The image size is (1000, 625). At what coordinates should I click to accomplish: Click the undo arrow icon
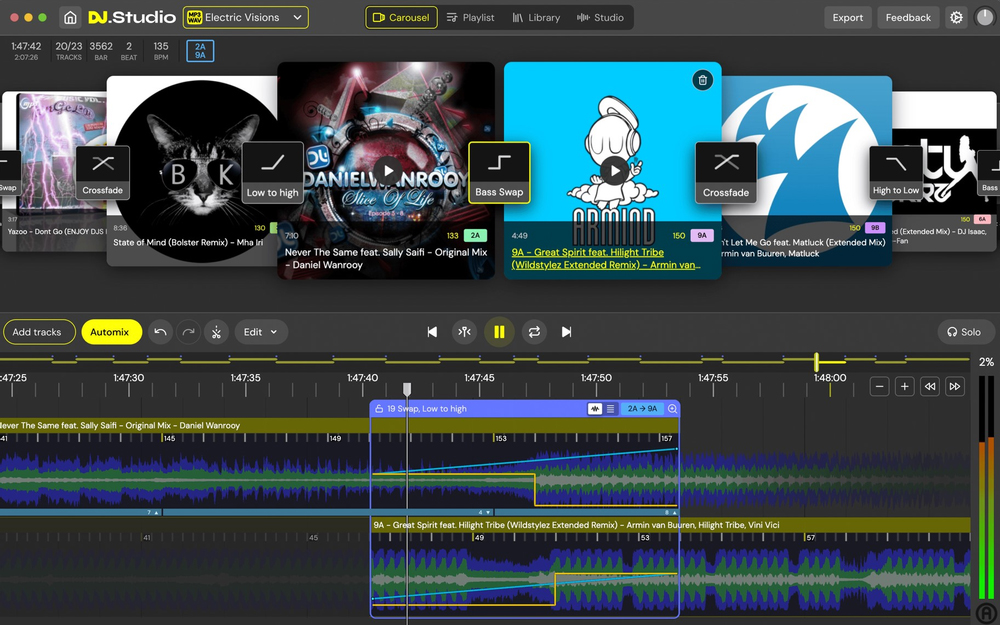point(160,331)
